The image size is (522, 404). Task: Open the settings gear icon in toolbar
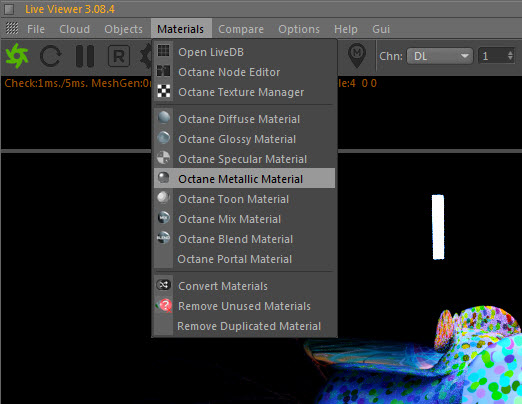click(145, 56)
